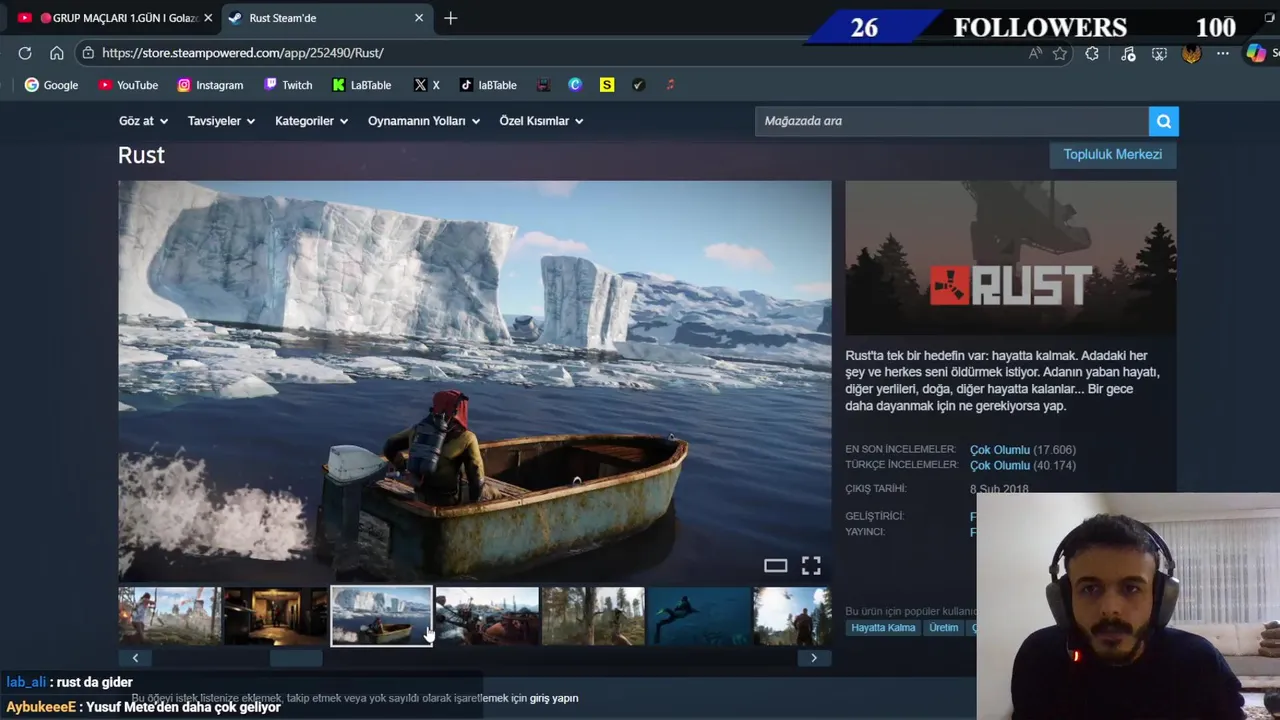Click the Hayatta Kalma tag
The width and height of the screenshot is (1280, 720).
tap(883, 628)
